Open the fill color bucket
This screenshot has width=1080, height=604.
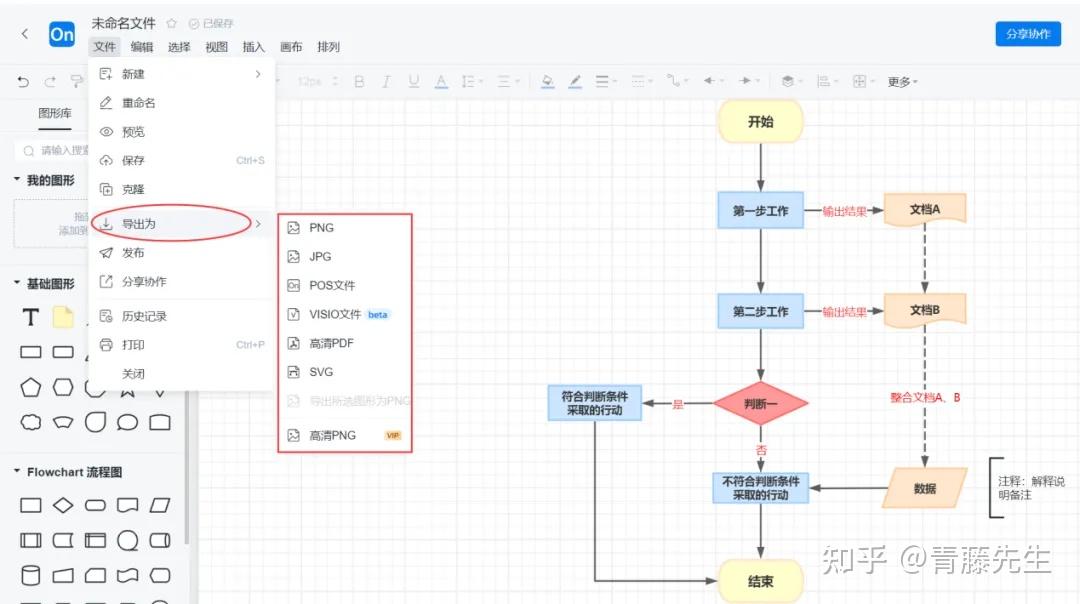pos(548,81)
